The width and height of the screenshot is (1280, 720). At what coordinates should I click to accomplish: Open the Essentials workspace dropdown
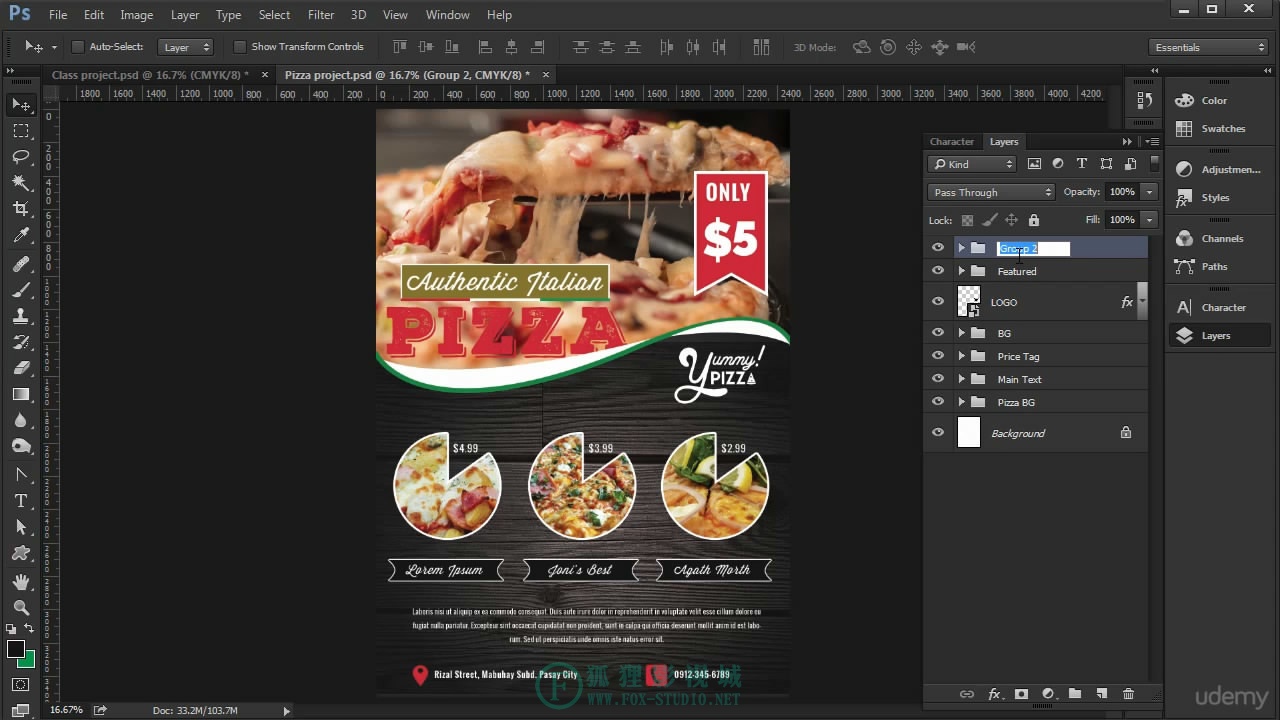click(1207, 47)
